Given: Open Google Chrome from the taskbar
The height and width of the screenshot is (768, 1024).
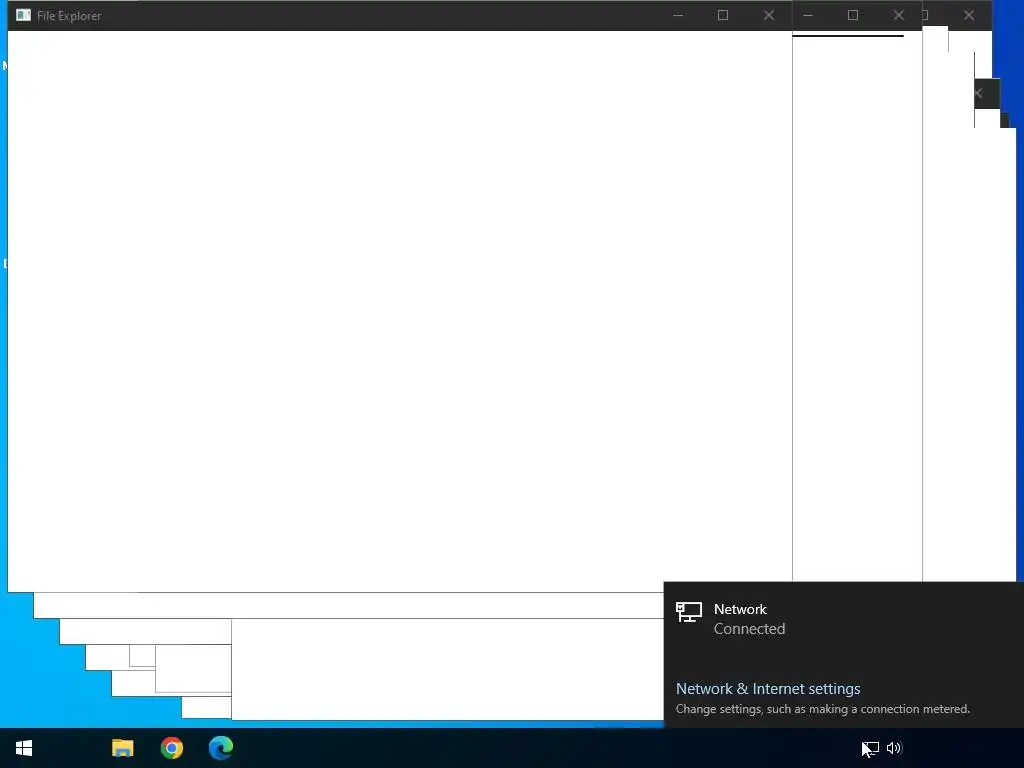Looking at the screenshot, I should [x=172, y=748].
